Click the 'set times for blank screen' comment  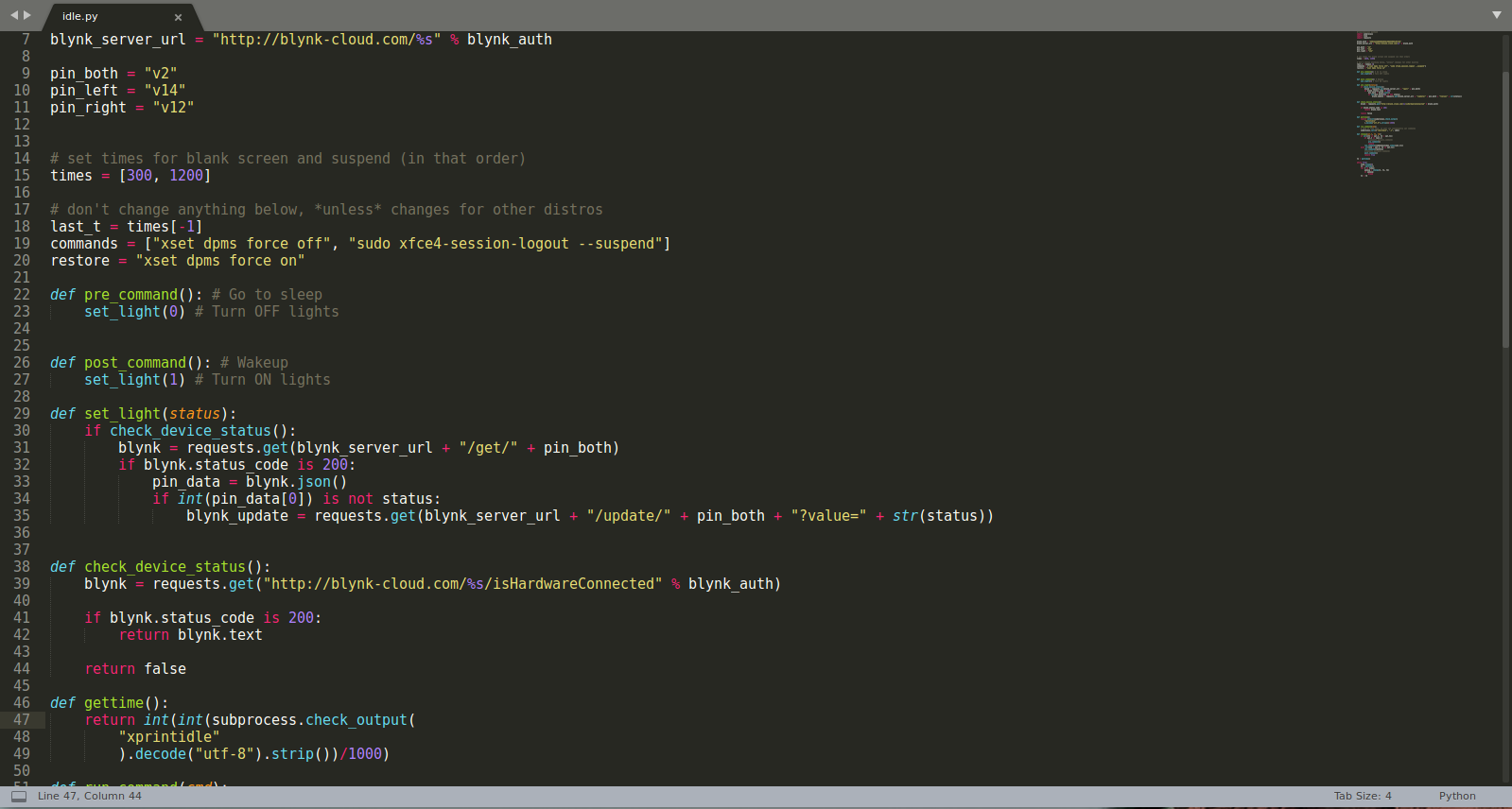(x=287, y=159)
